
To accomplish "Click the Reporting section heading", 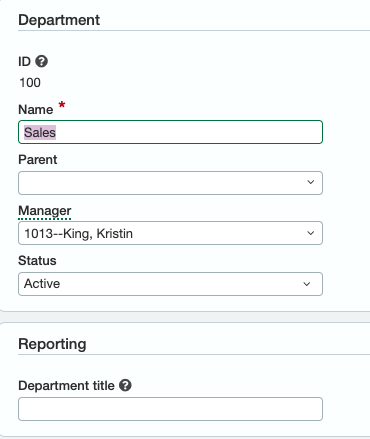I will (52, 344).
